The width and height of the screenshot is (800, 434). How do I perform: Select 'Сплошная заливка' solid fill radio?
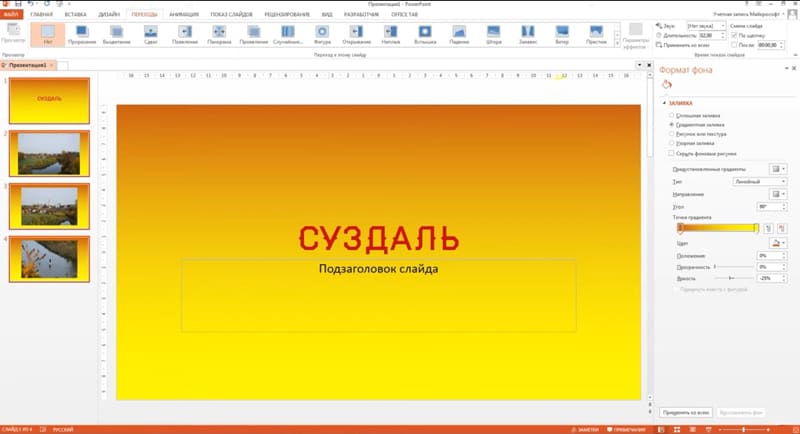point(671,116)
